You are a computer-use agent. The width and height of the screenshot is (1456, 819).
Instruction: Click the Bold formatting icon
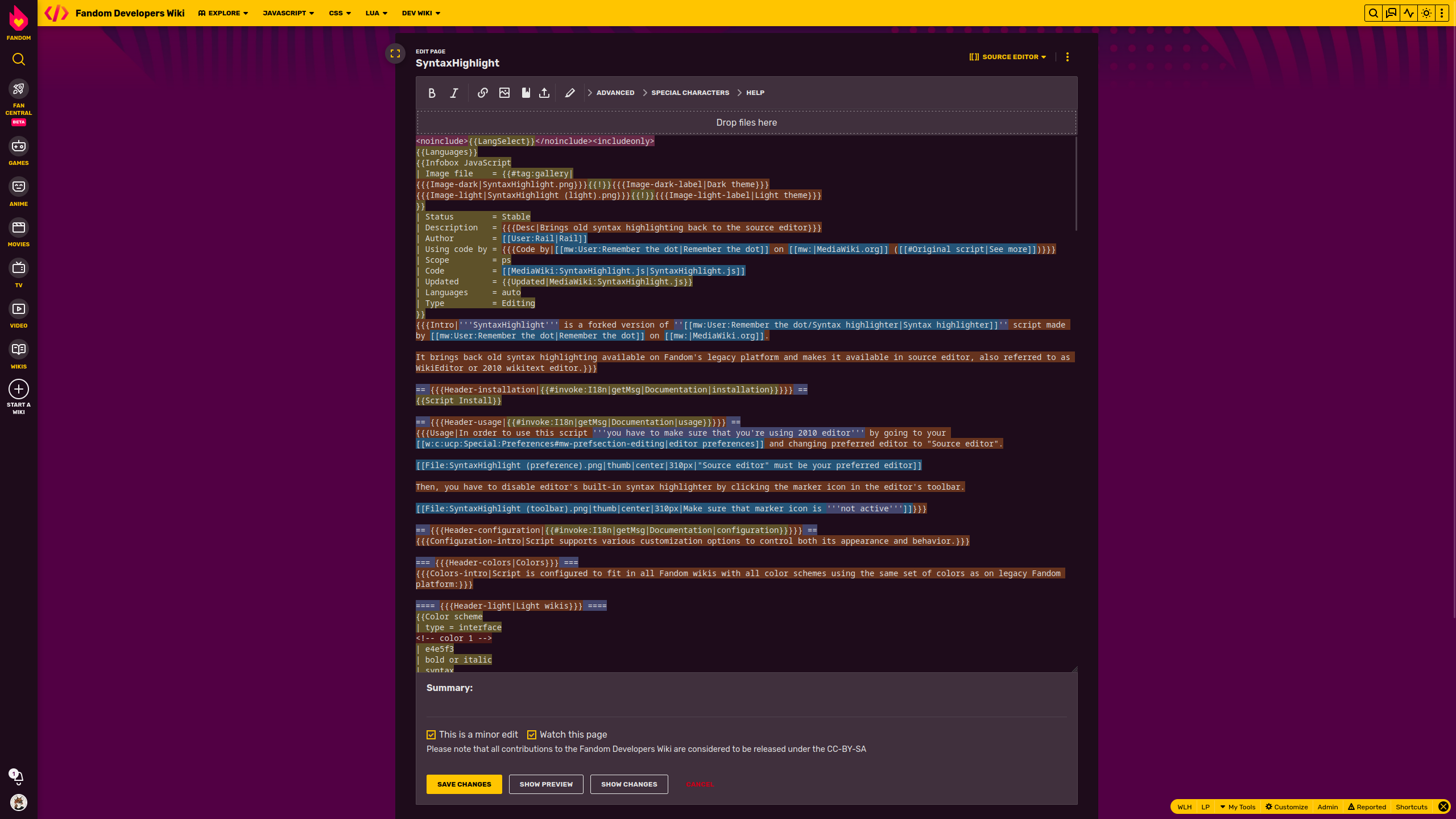click(x=432, y=92)
